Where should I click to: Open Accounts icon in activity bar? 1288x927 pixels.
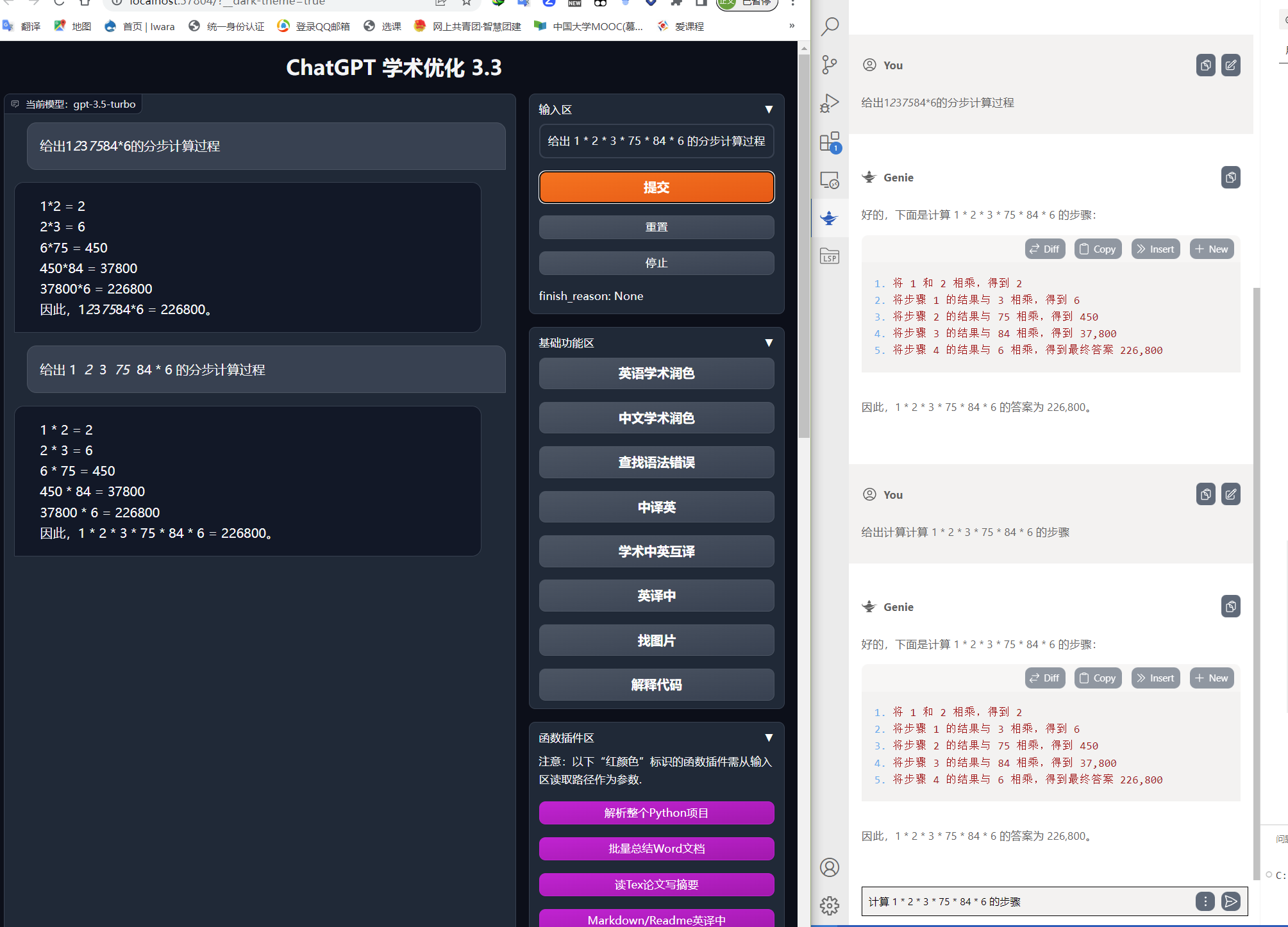830,867
